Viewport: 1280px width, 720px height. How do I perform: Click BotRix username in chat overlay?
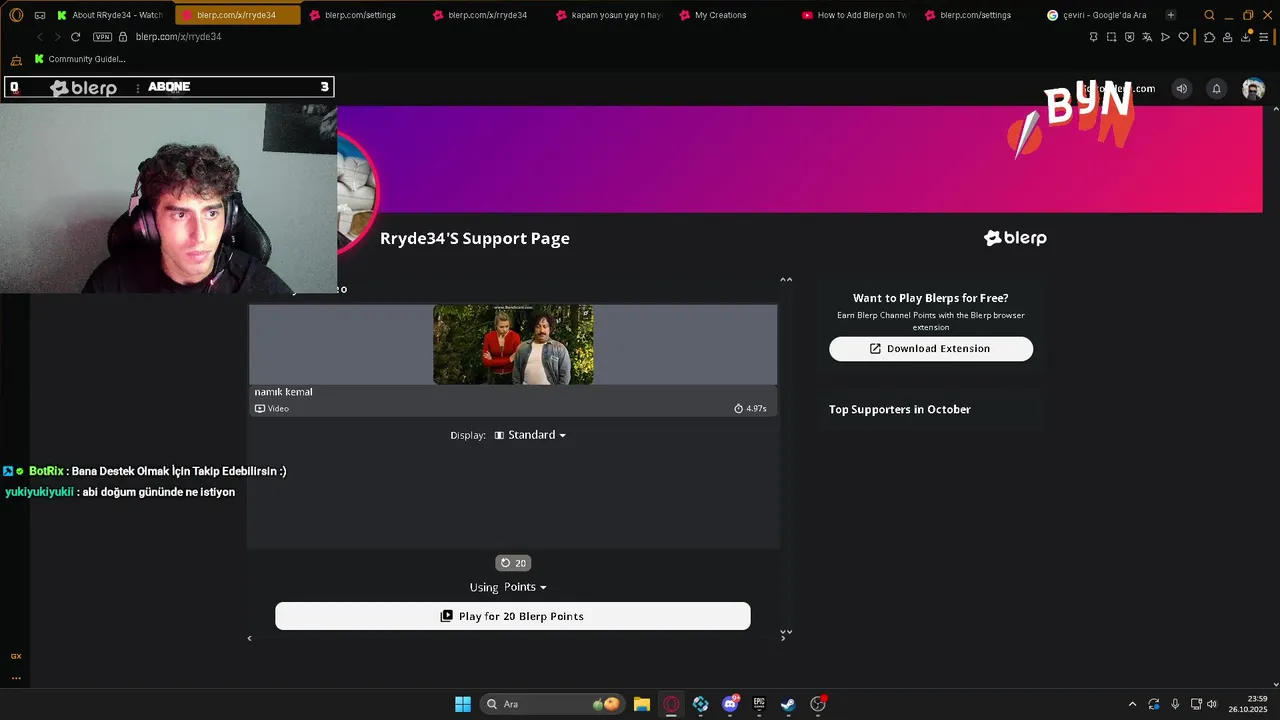click(x=46, y=471)
